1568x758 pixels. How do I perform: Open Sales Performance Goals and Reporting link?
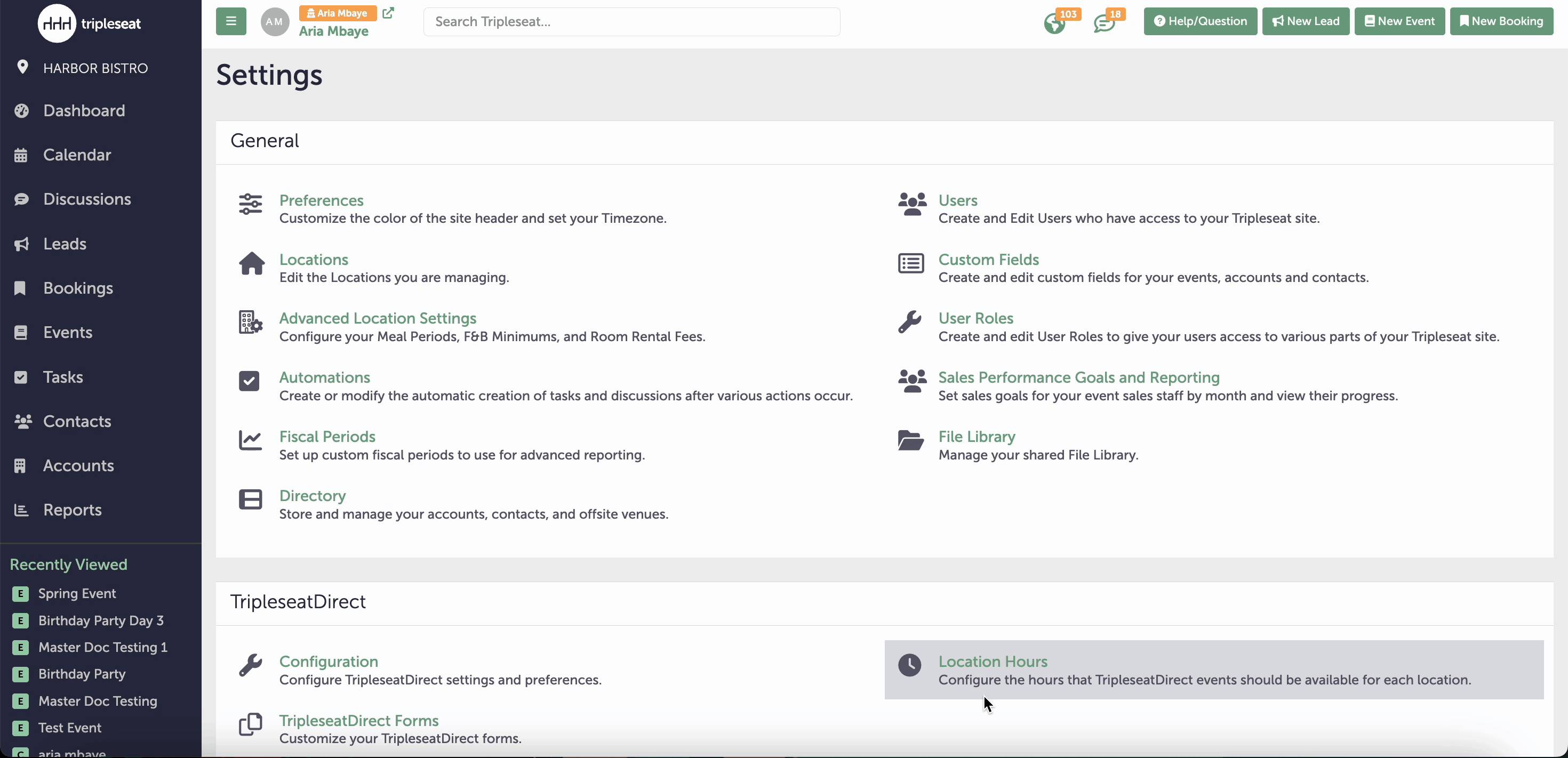(x=1078, y=377)
